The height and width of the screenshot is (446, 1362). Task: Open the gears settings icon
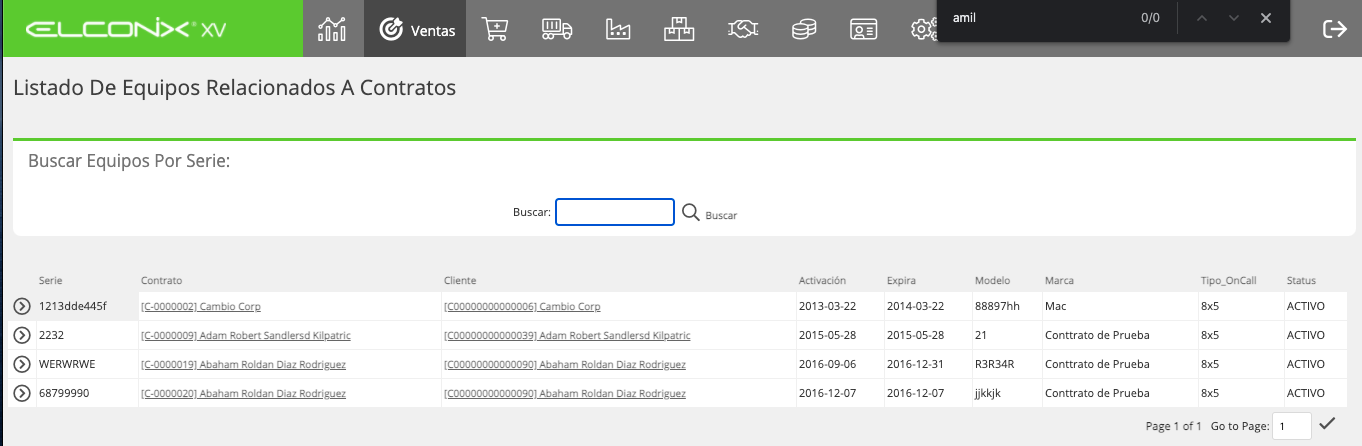click(923, 29)
